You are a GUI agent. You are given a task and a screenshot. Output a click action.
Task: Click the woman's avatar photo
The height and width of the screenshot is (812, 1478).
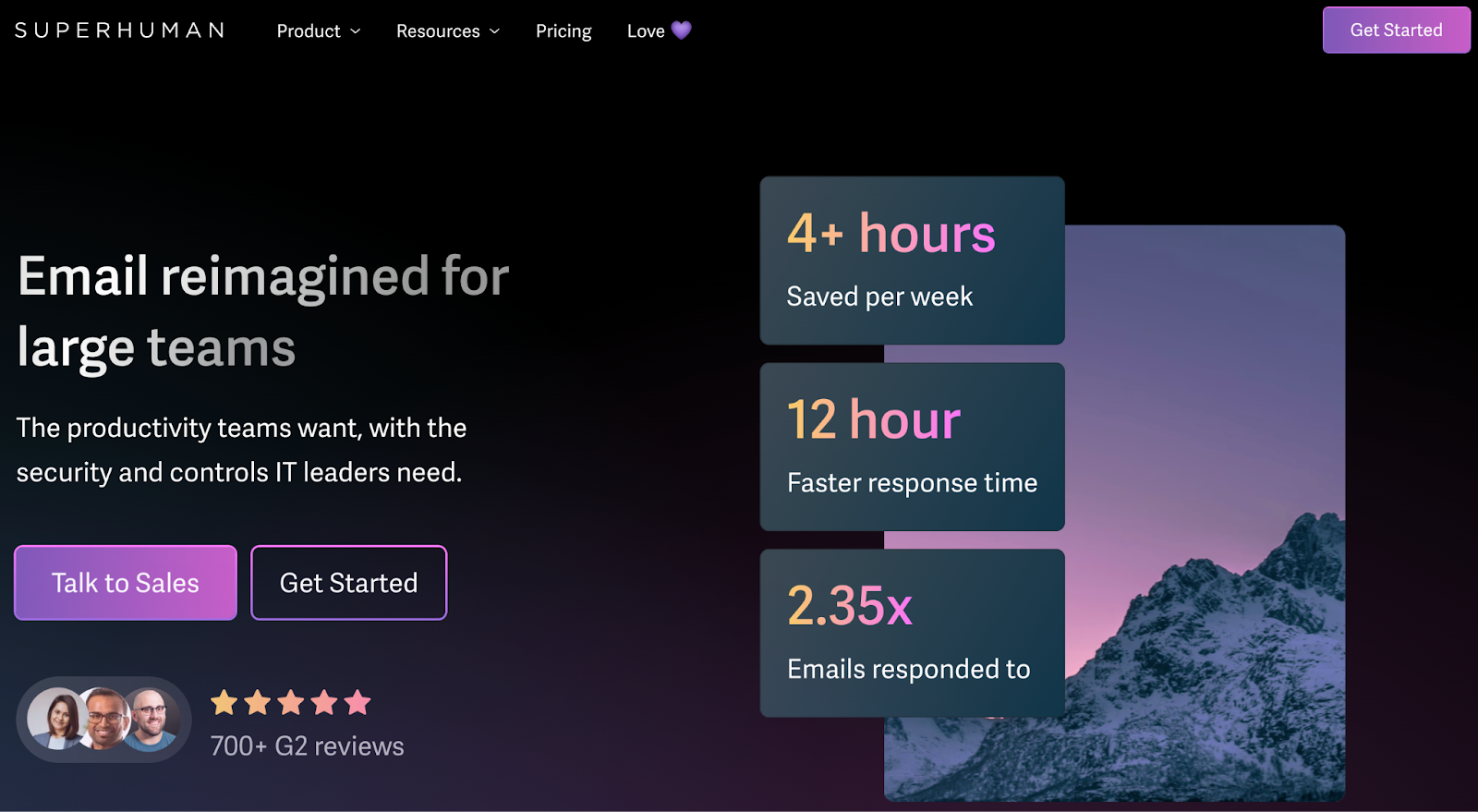[x=57, y=719]
